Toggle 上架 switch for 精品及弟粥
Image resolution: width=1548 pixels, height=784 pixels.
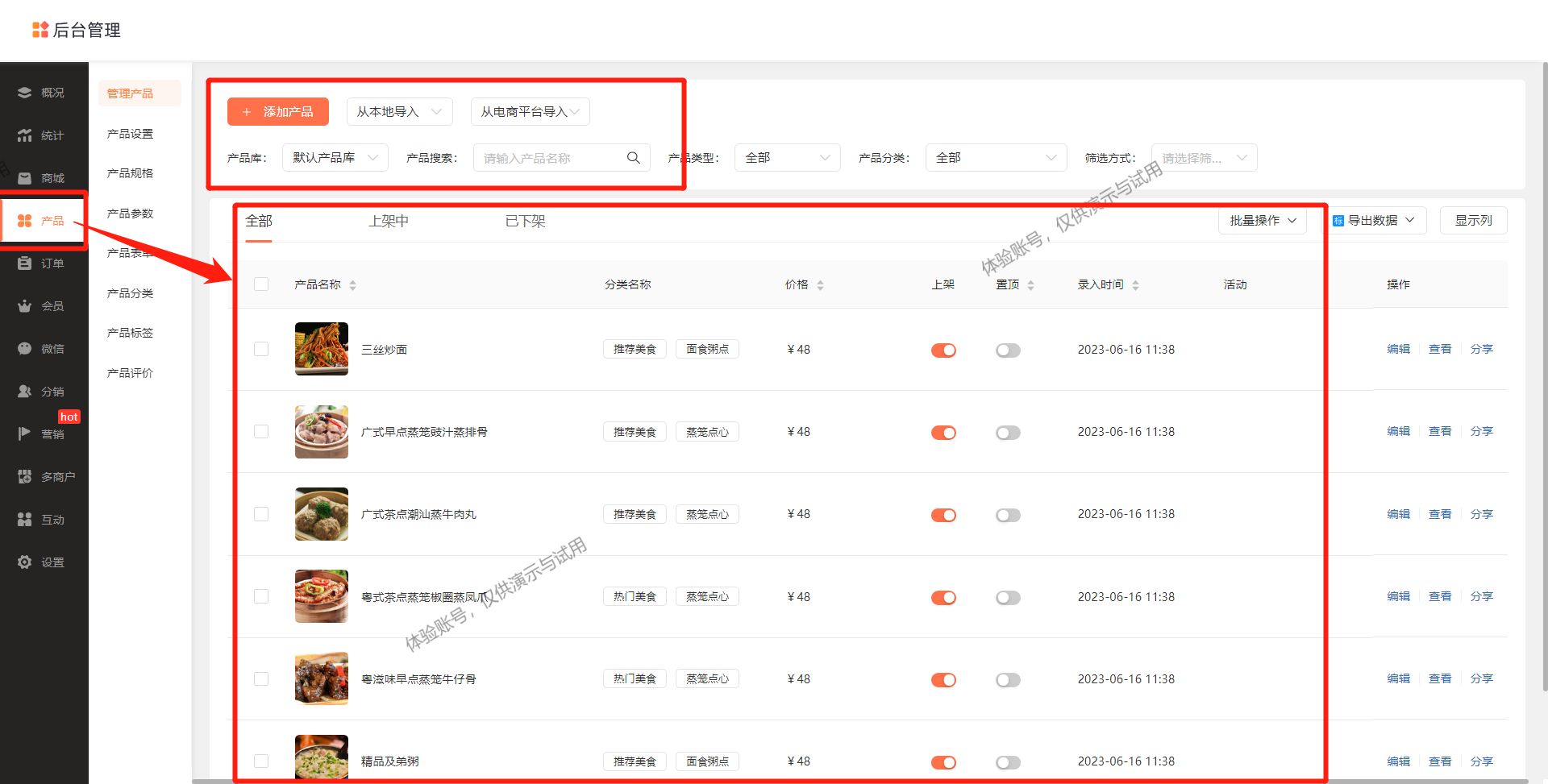943,762
